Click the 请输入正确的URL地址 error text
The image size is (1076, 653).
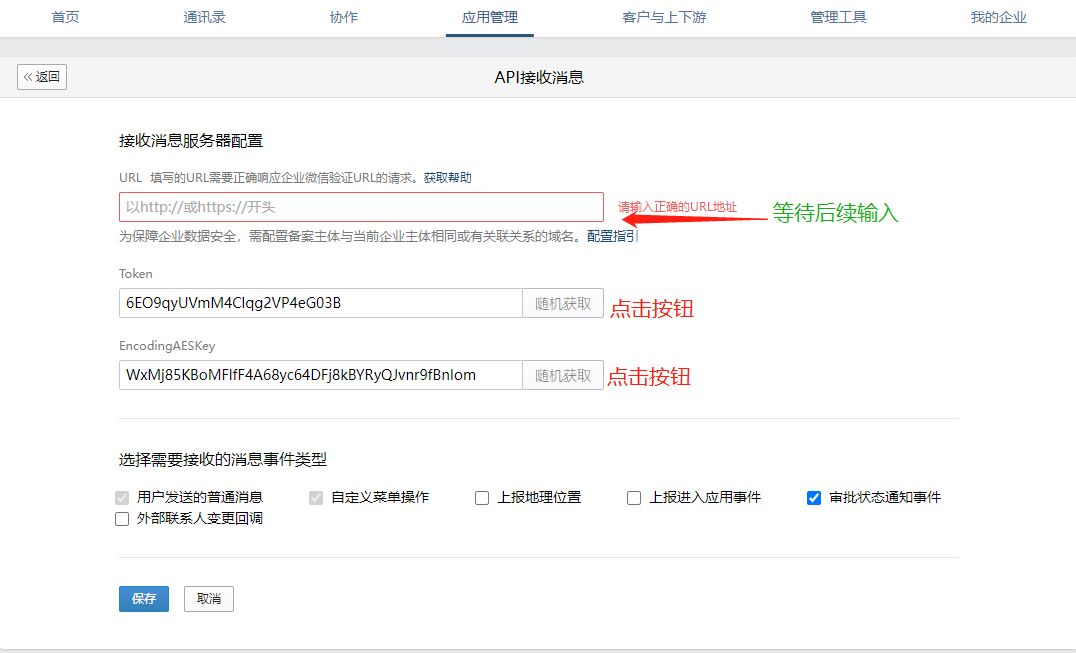click(677, 206)
